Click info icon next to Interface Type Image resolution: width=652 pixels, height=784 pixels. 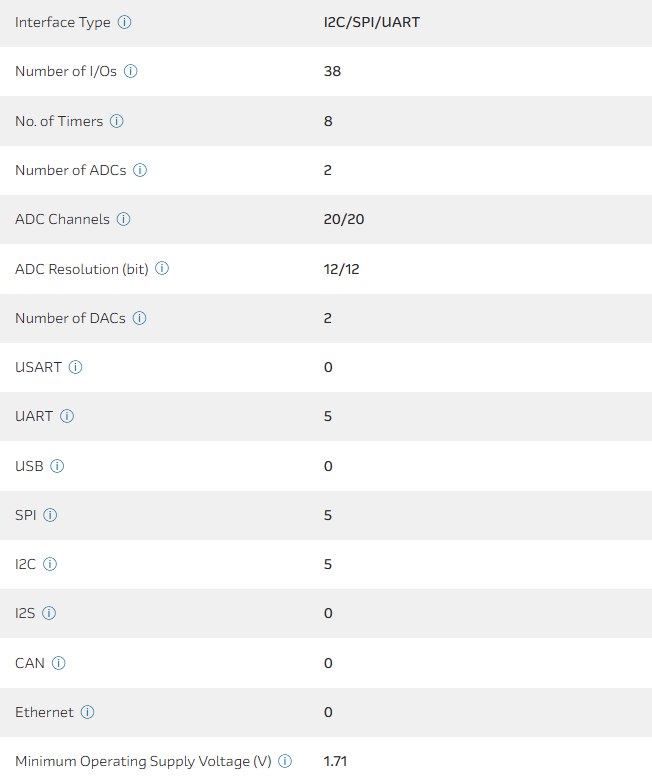(x=124, y=22)
